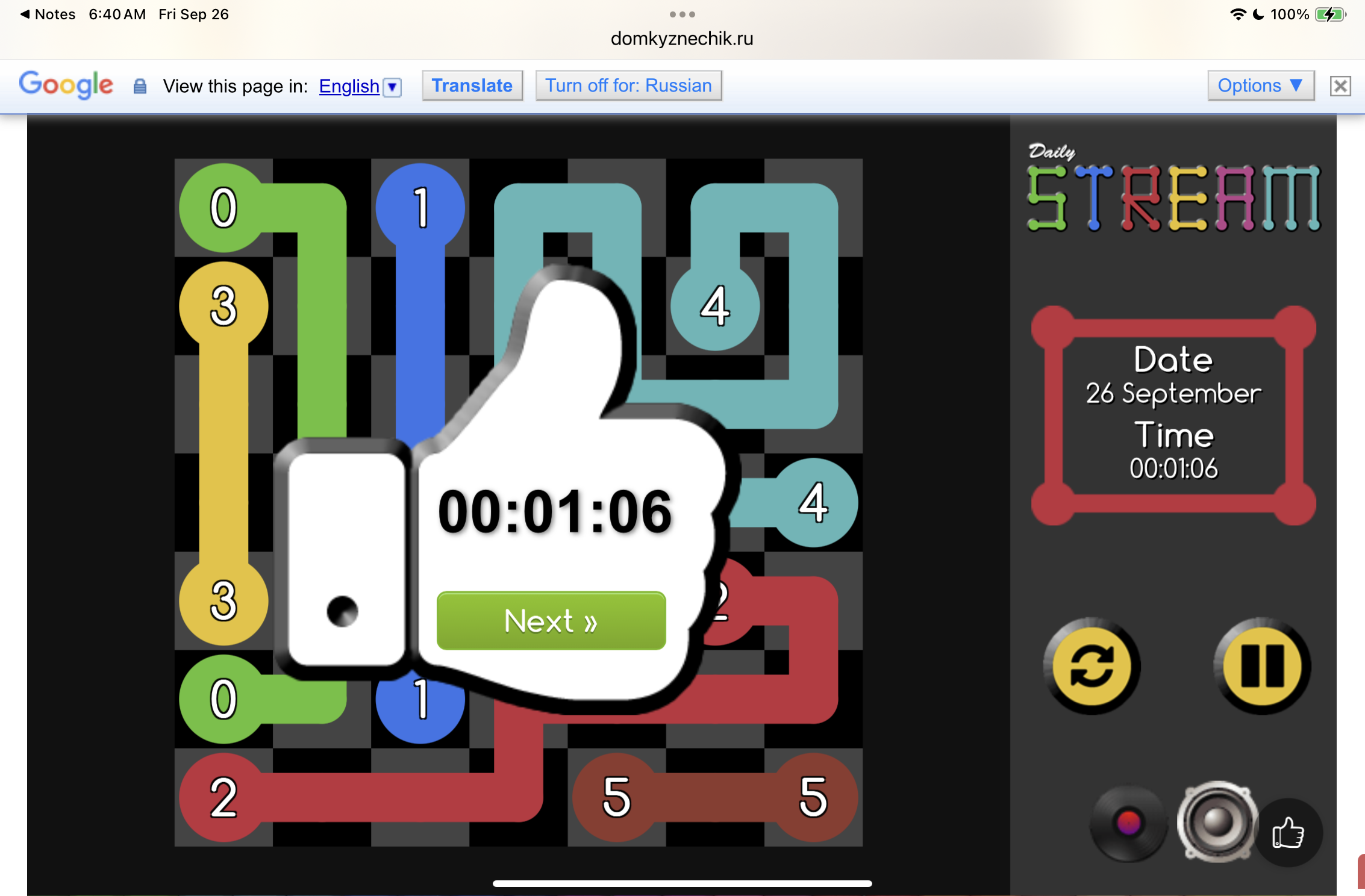Click the yellow restart level icon
Image resolution: width=1365 pixels, height=896 pixels.
tap(1092, 666)
